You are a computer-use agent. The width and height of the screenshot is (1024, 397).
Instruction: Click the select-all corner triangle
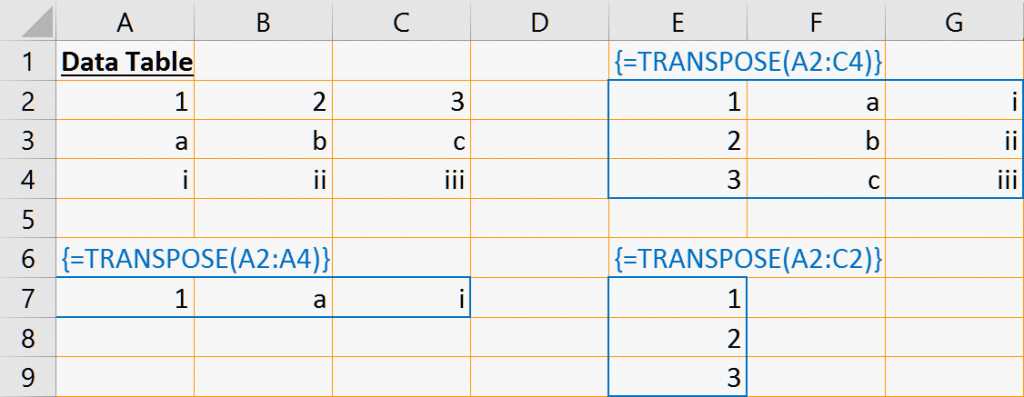(x=28, y=21)
